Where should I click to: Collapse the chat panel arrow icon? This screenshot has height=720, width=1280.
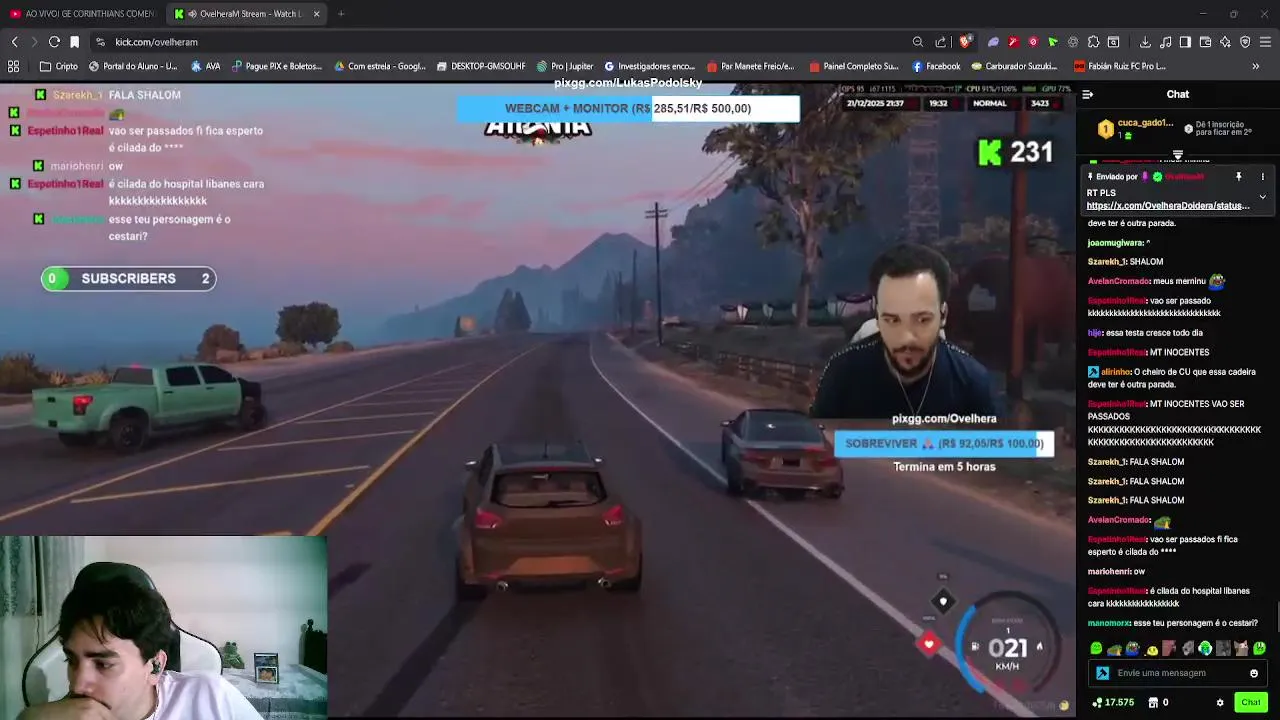click(1088, 94)
